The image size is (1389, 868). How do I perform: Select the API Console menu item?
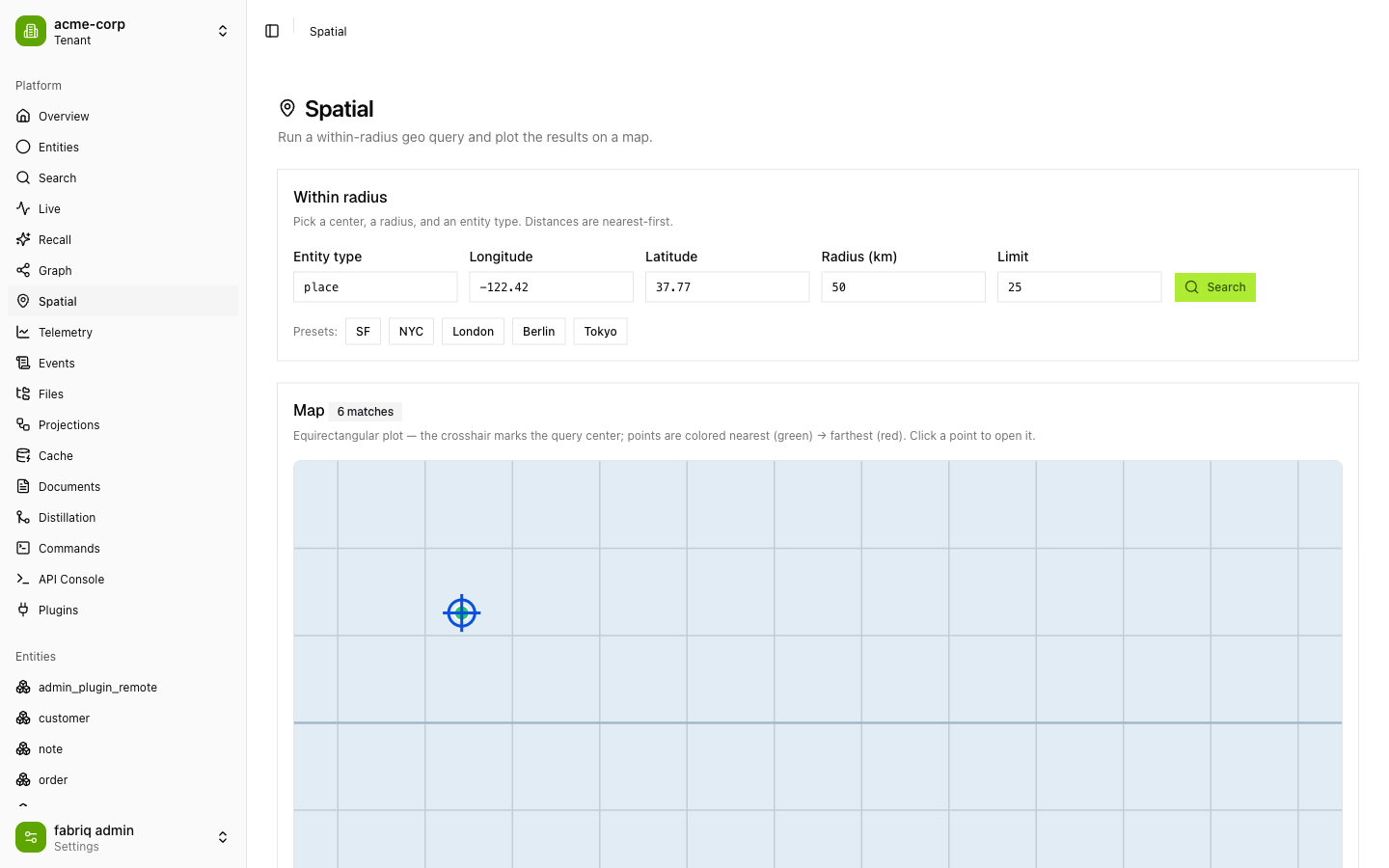[123, 579]
